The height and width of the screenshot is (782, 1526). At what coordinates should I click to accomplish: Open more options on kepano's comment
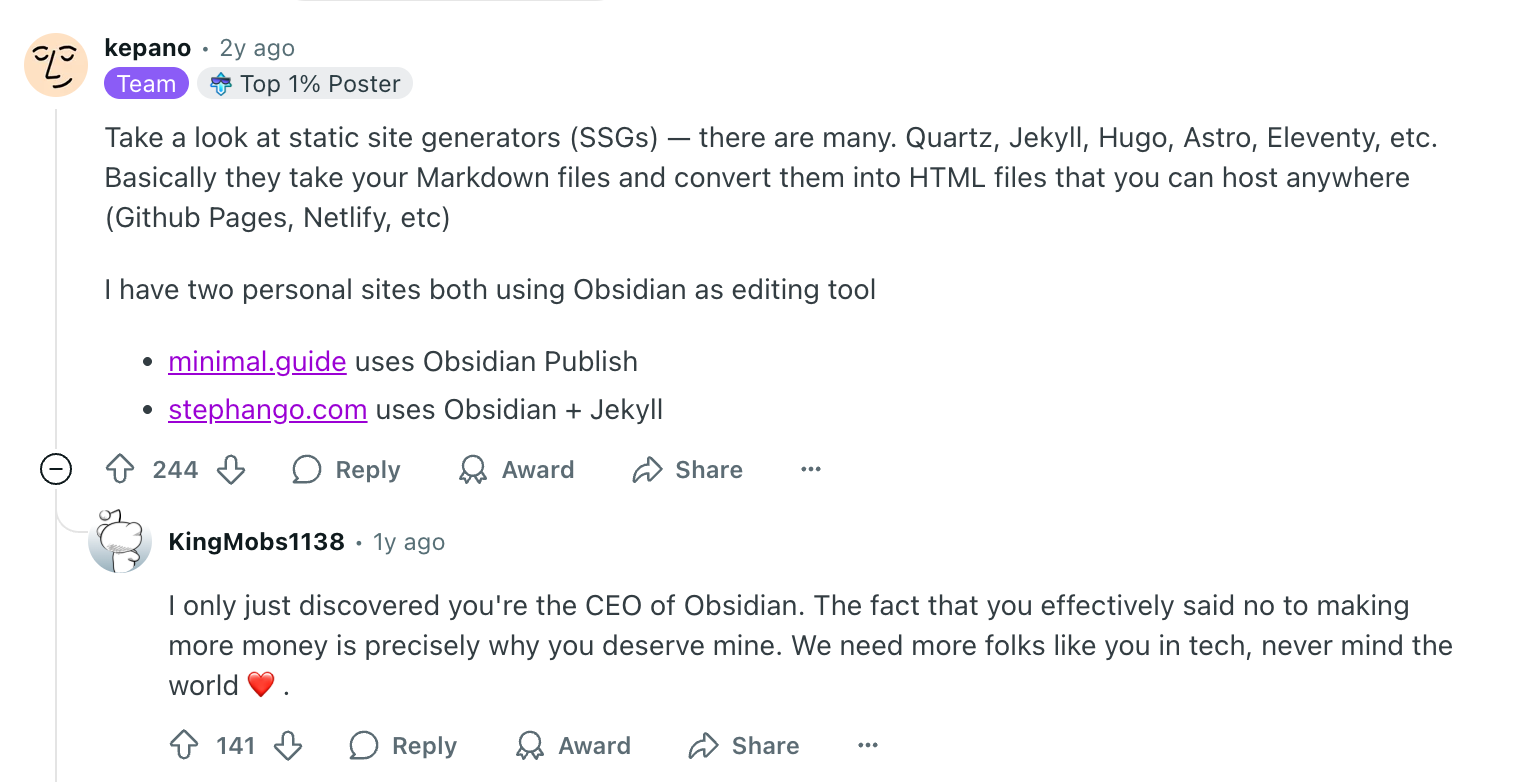point(811,469)
